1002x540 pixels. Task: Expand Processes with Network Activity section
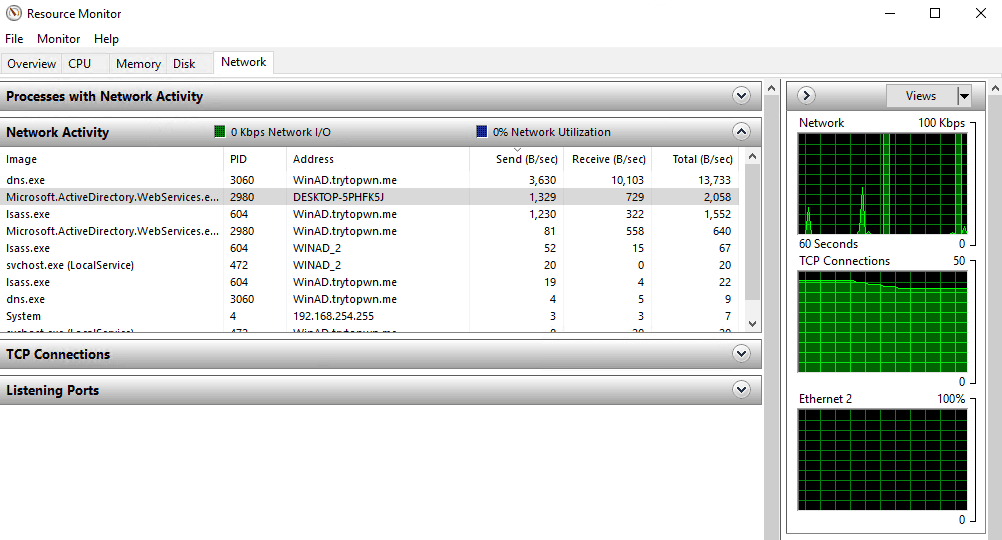741,96
